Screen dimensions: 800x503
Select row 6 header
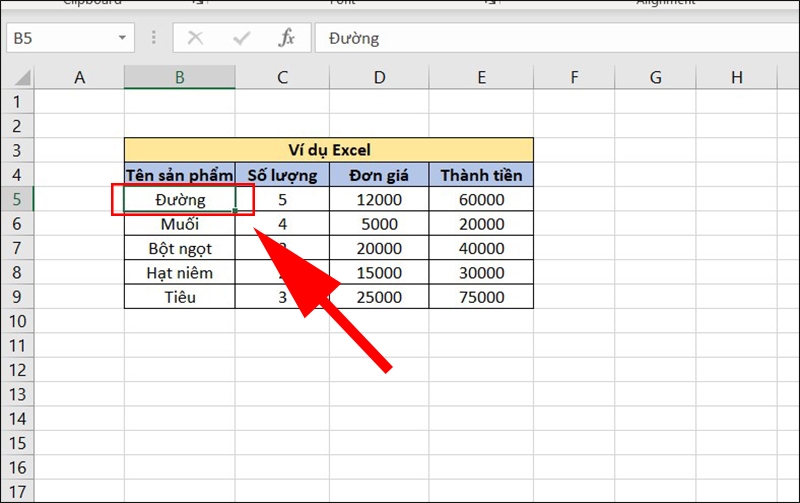click(x=17, y=223)
